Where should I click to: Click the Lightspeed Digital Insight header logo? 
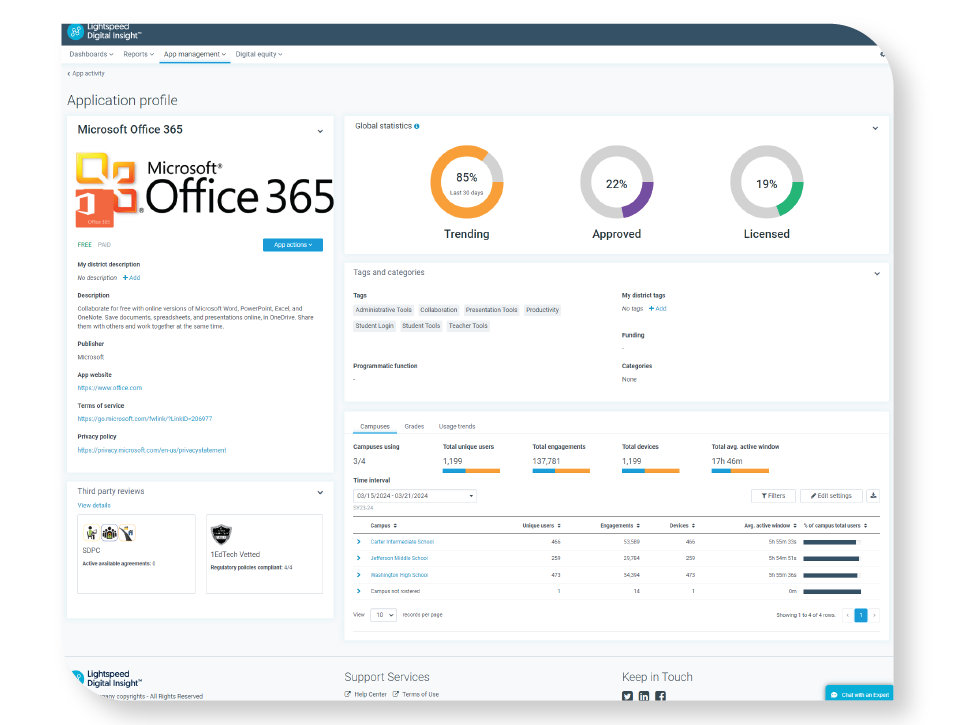pyautogui.click(x=104, y=32)
